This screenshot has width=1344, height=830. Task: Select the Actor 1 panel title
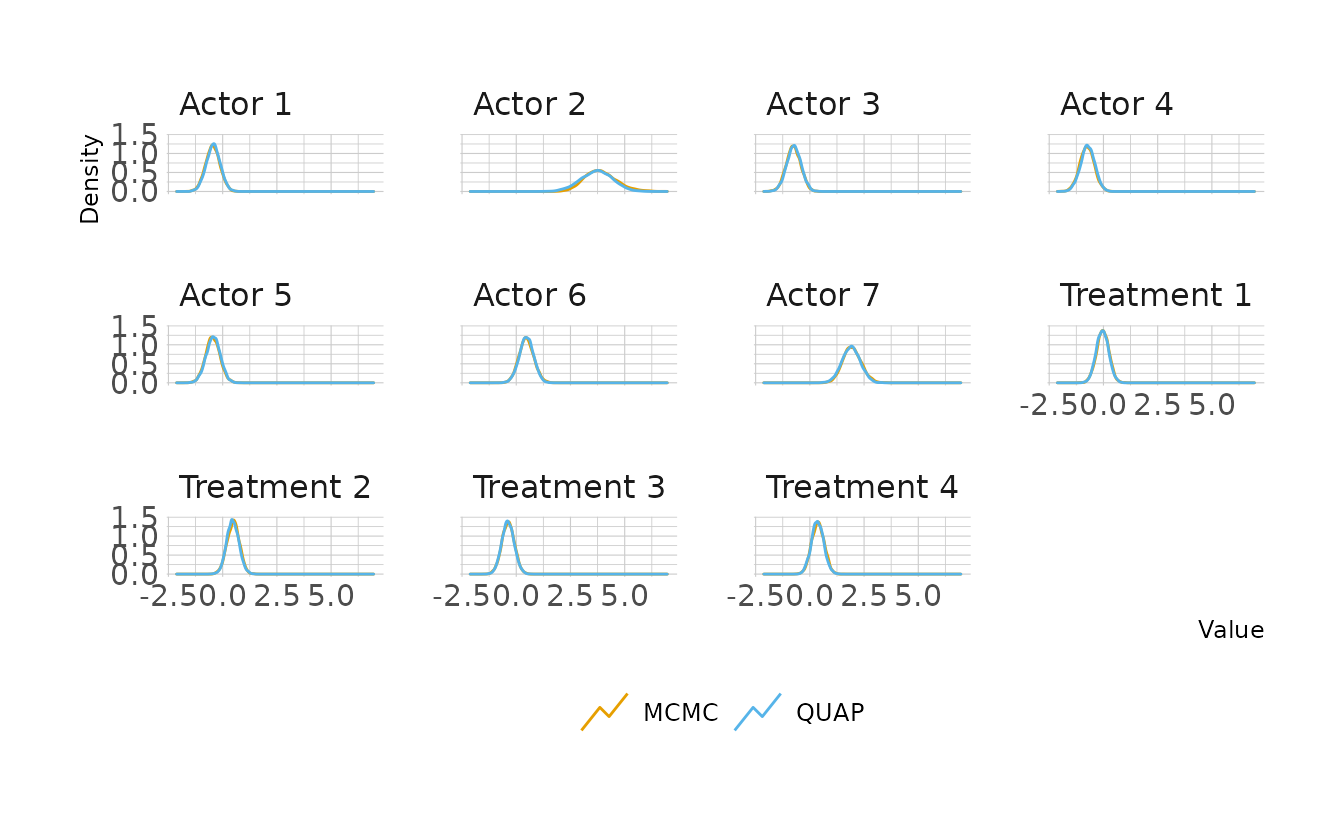click(x=235, y=104)
